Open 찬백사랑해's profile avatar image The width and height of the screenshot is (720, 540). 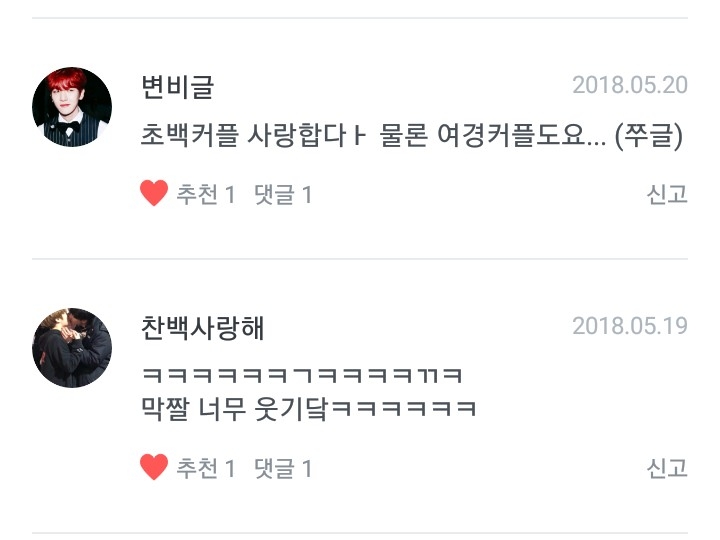pos(72,348)
